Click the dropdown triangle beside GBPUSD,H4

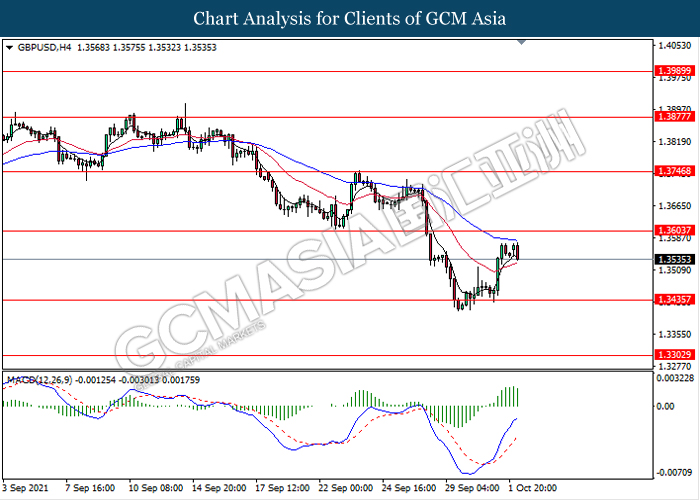(9, 48)
